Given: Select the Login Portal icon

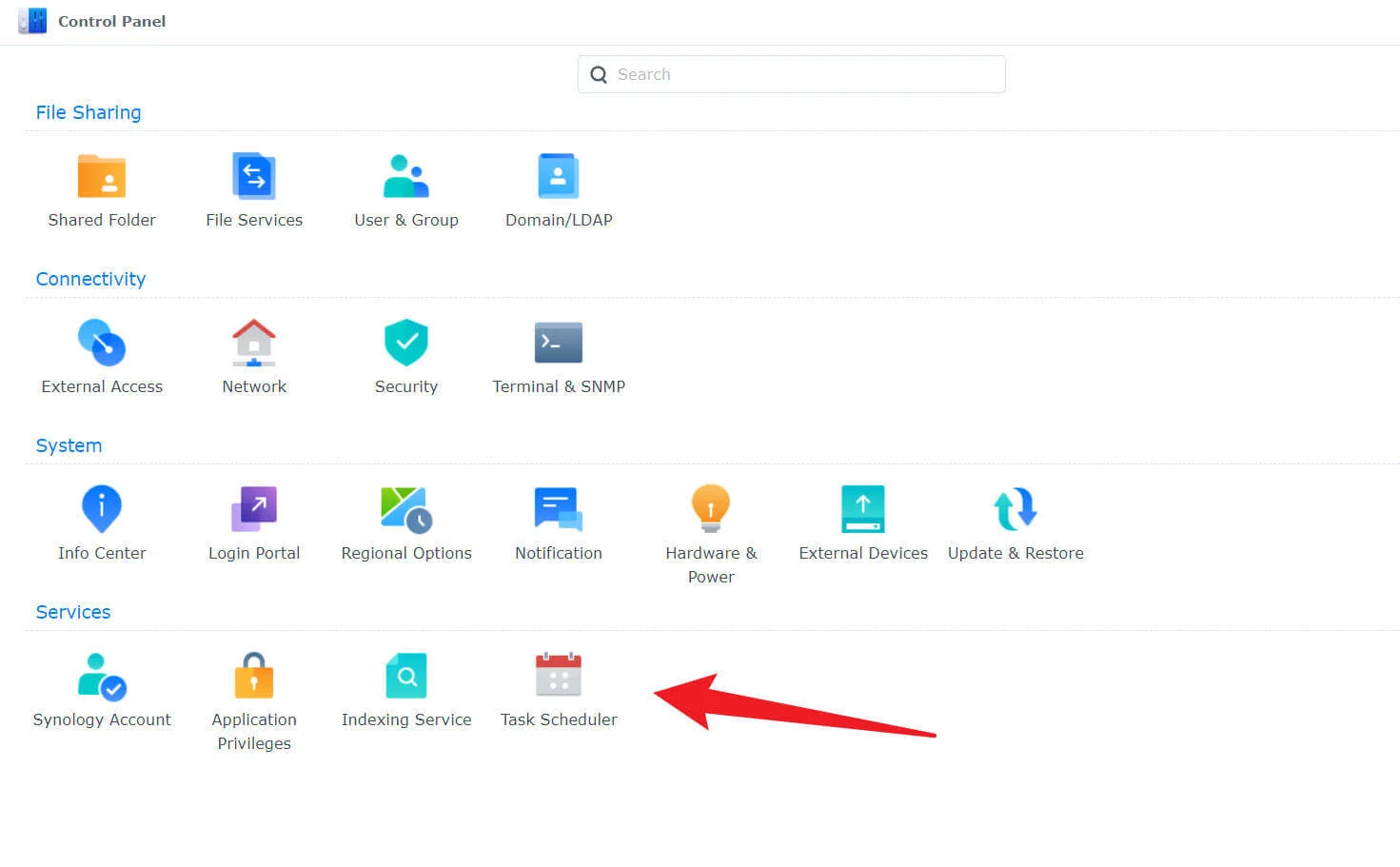Looking at the screenshot, I should tap(254, 510).
